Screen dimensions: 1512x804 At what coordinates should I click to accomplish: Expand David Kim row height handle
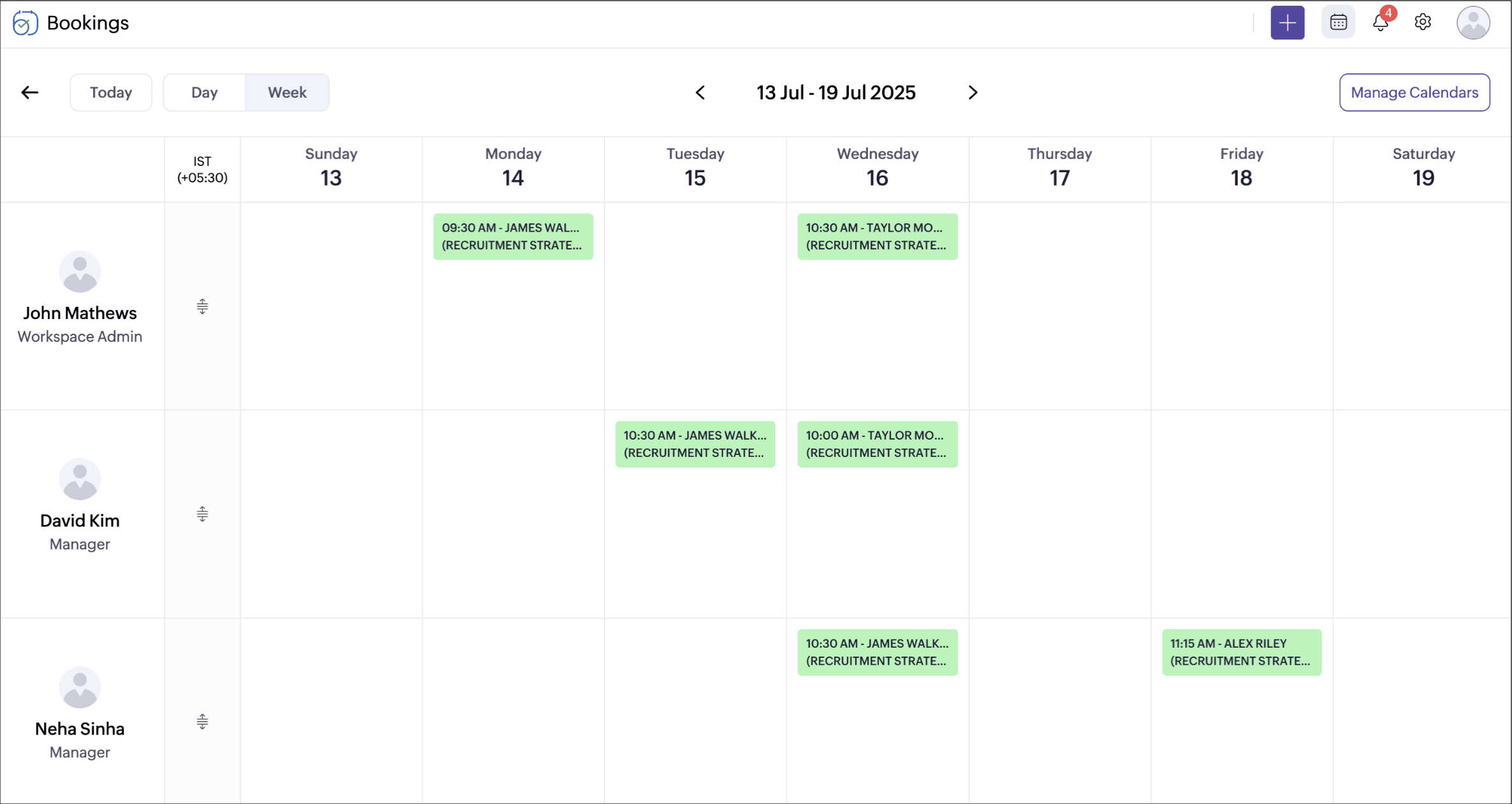202,514
